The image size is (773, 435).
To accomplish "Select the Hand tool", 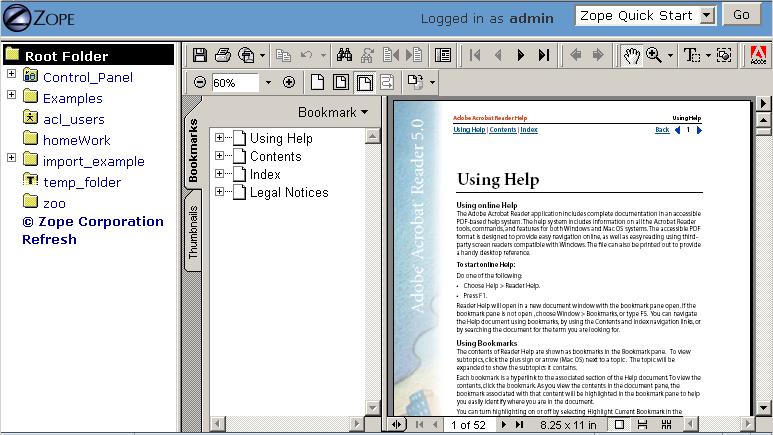I will 632,55.
